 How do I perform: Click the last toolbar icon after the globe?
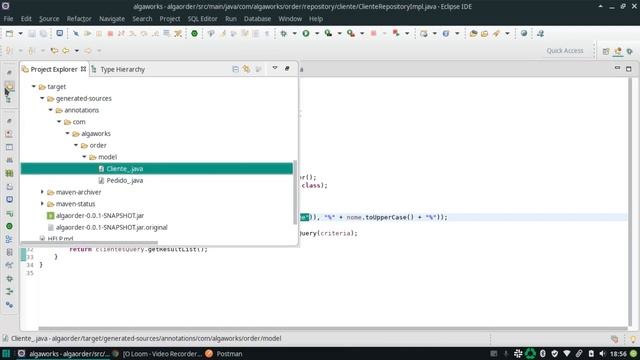tap(540, 33)
